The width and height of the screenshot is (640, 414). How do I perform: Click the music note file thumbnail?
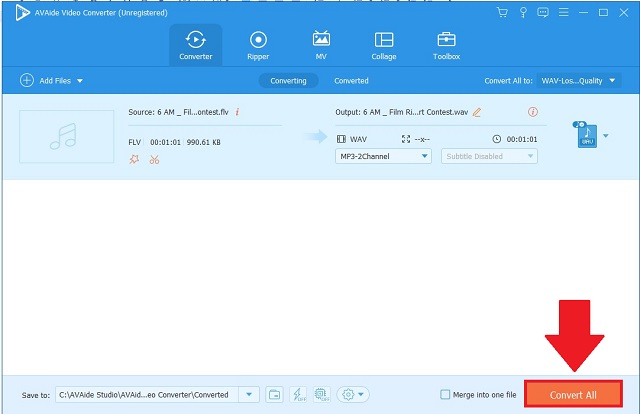click(67, 136)
